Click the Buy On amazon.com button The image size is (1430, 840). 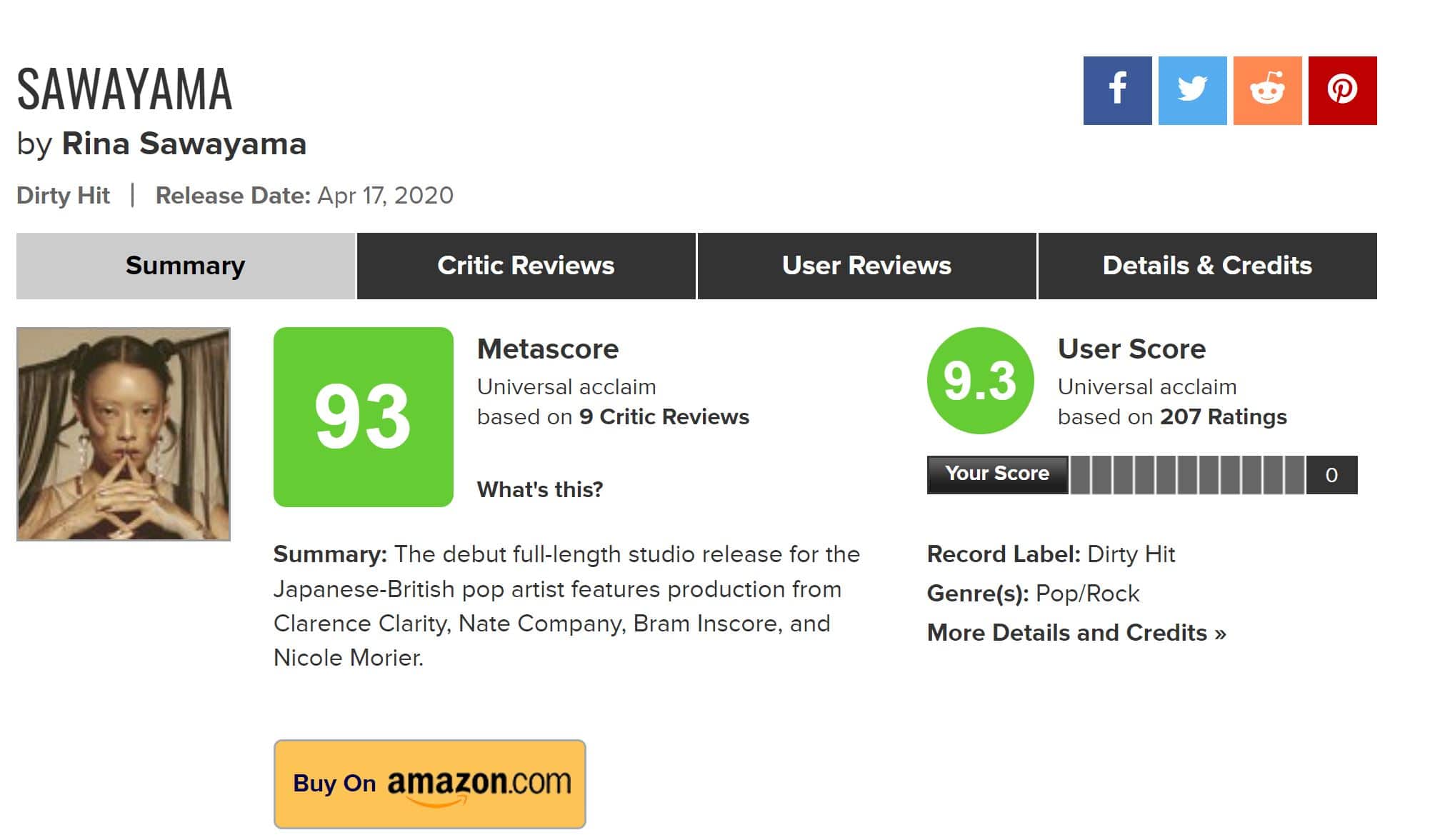pos(429,784)
